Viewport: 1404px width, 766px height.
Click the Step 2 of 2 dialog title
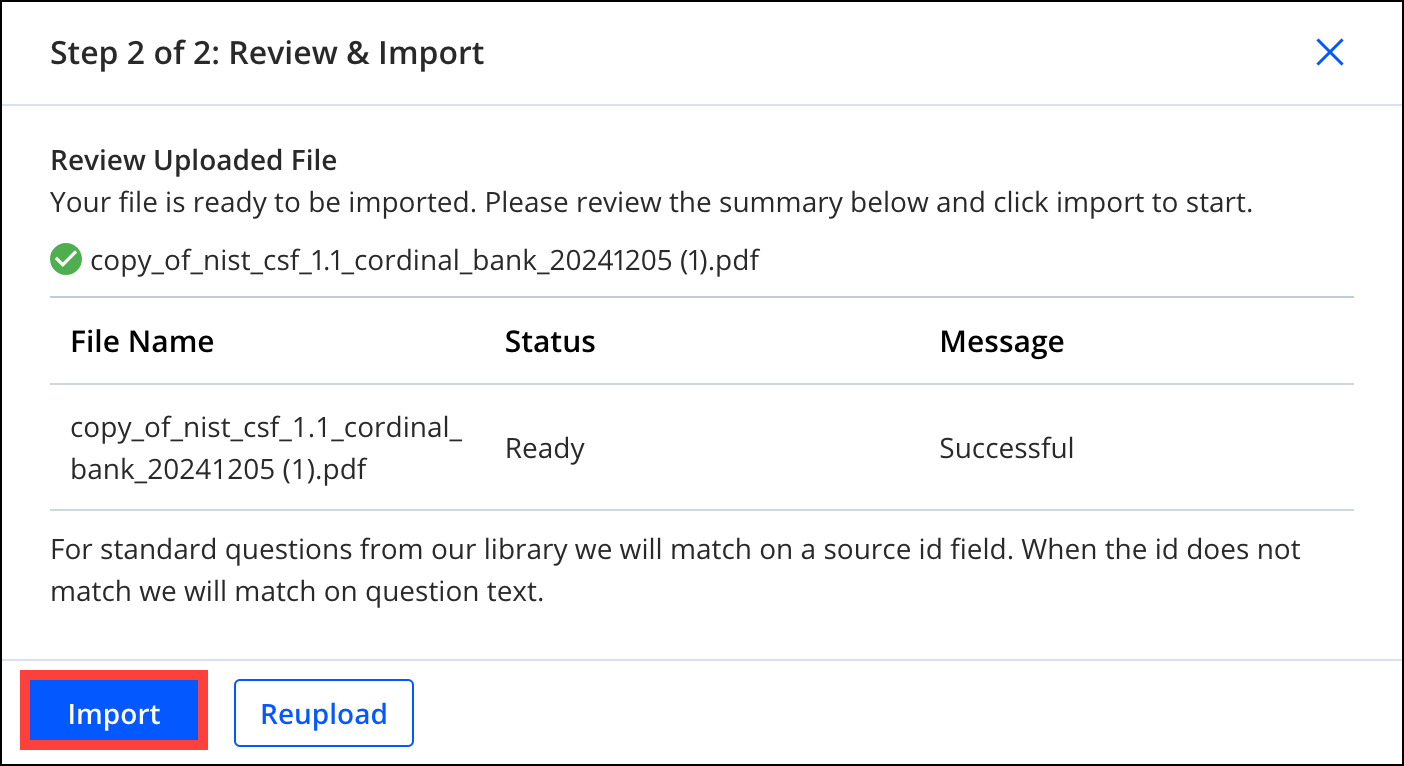point(267,52)
